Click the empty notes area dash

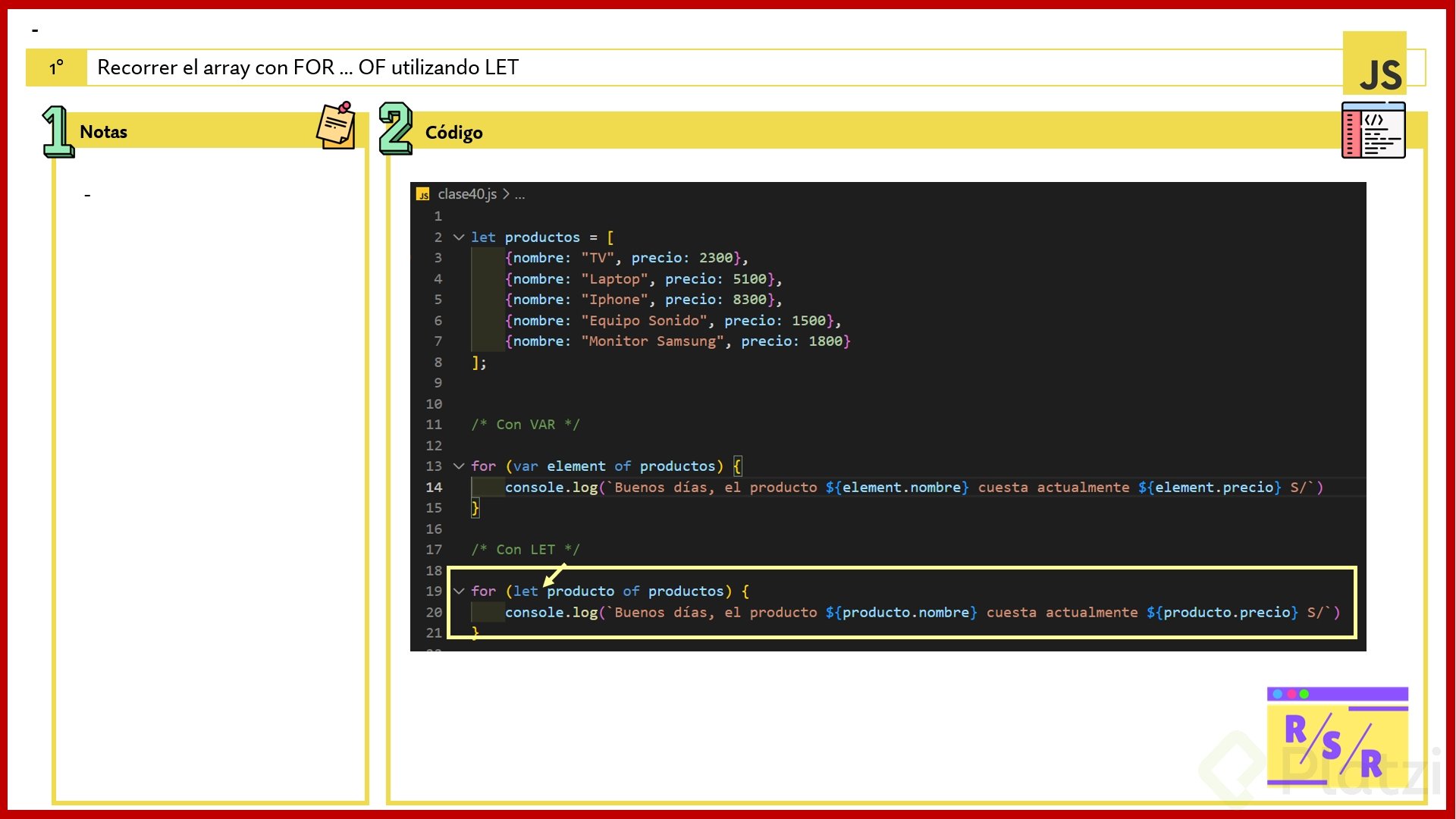[87, 196]
